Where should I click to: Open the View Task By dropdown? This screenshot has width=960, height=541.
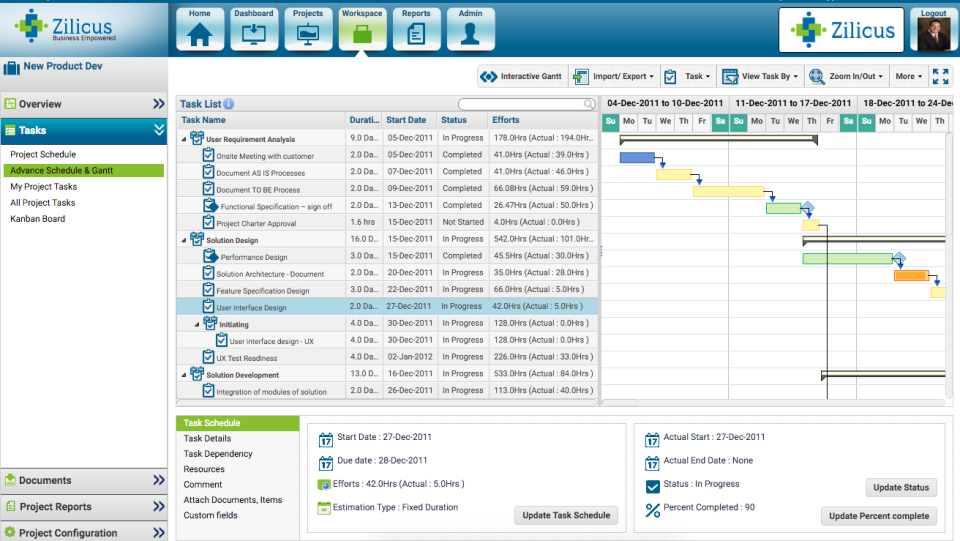[760, 76]
